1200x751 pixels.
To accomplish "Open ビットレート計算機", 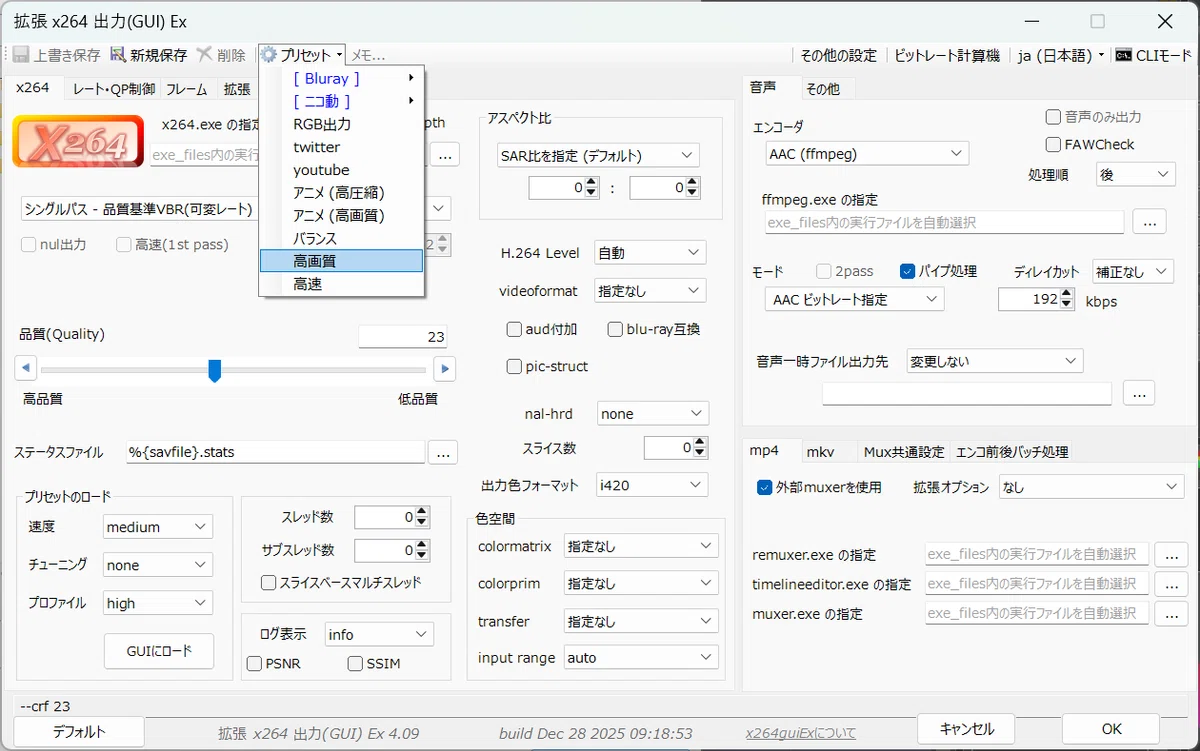I will (x=947, y=55).
